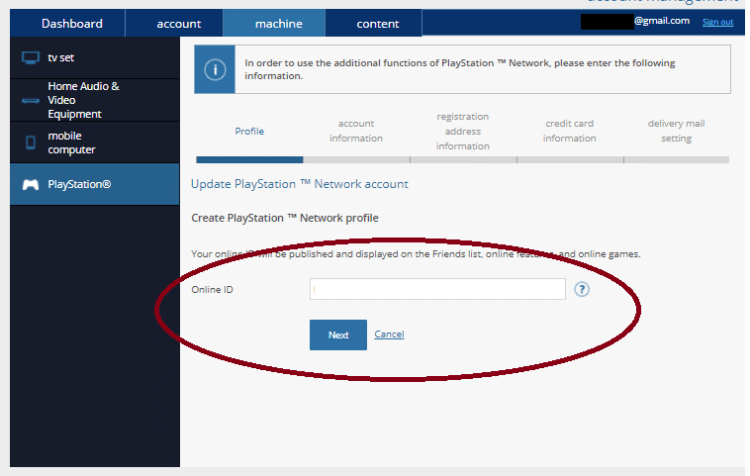Select tv set in the sidebar
Screen dimensions: 750x476
pyautogui.click(x=95, y=58)
